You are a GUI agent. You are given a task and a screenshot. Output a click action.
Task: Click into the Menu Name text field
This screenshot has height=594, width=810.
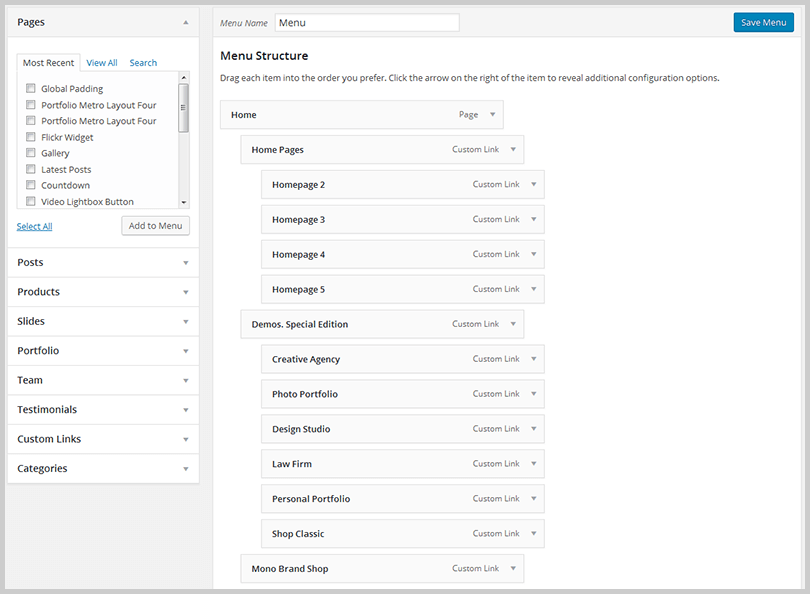pyautogui.click(x=366, y=22)
